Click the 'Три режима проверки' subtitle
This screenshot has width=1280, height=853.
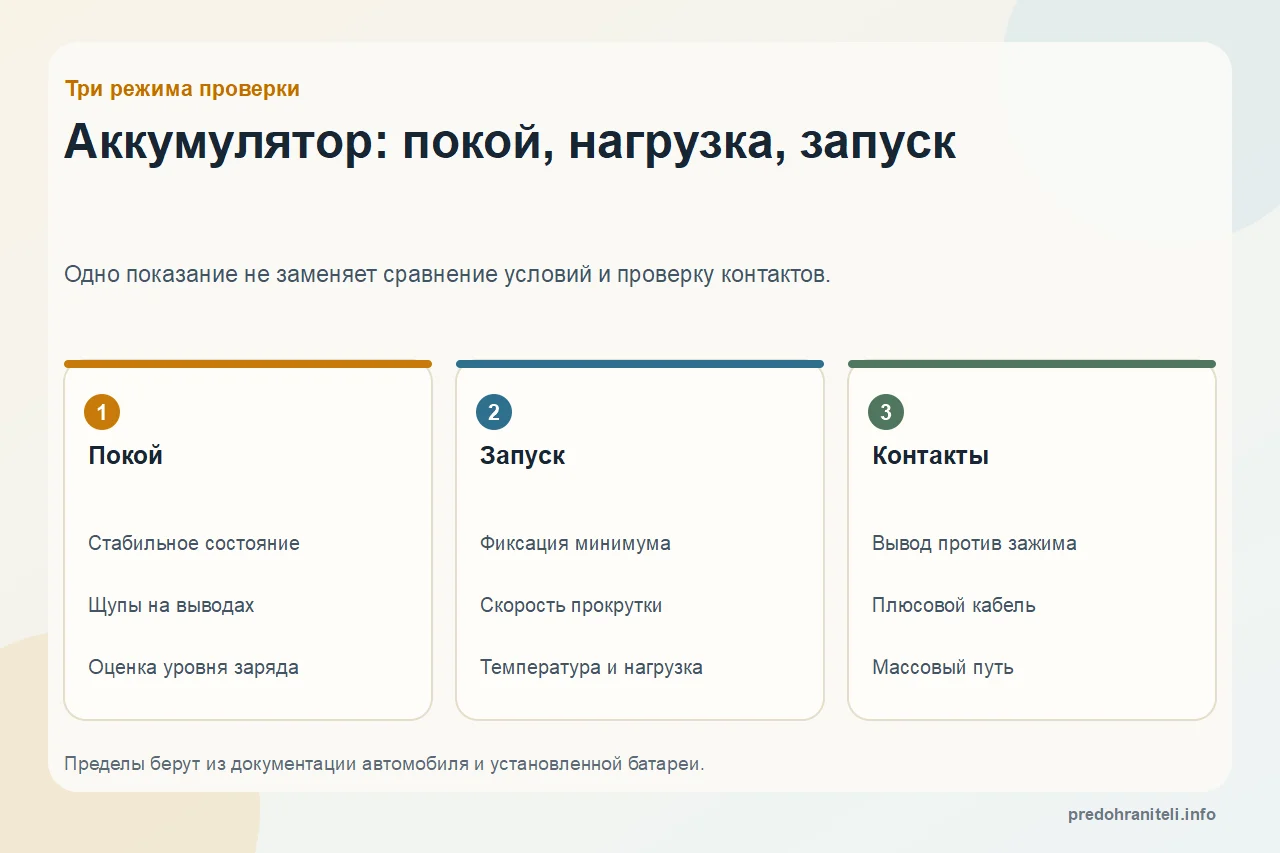(x=182, y=89)
